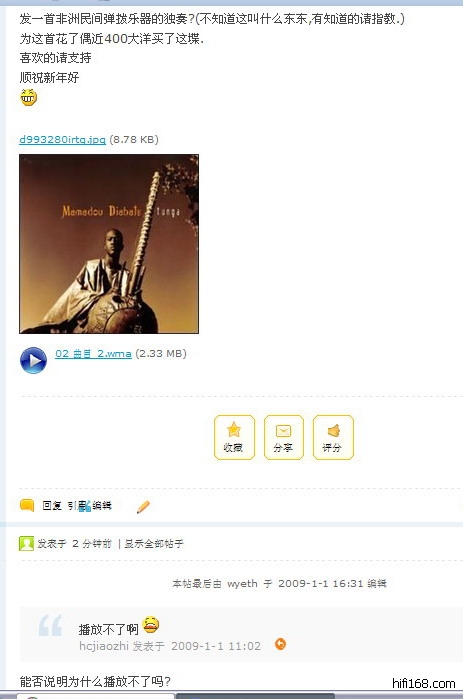Click the orange speech bubble reply icon

click(27, 506)
